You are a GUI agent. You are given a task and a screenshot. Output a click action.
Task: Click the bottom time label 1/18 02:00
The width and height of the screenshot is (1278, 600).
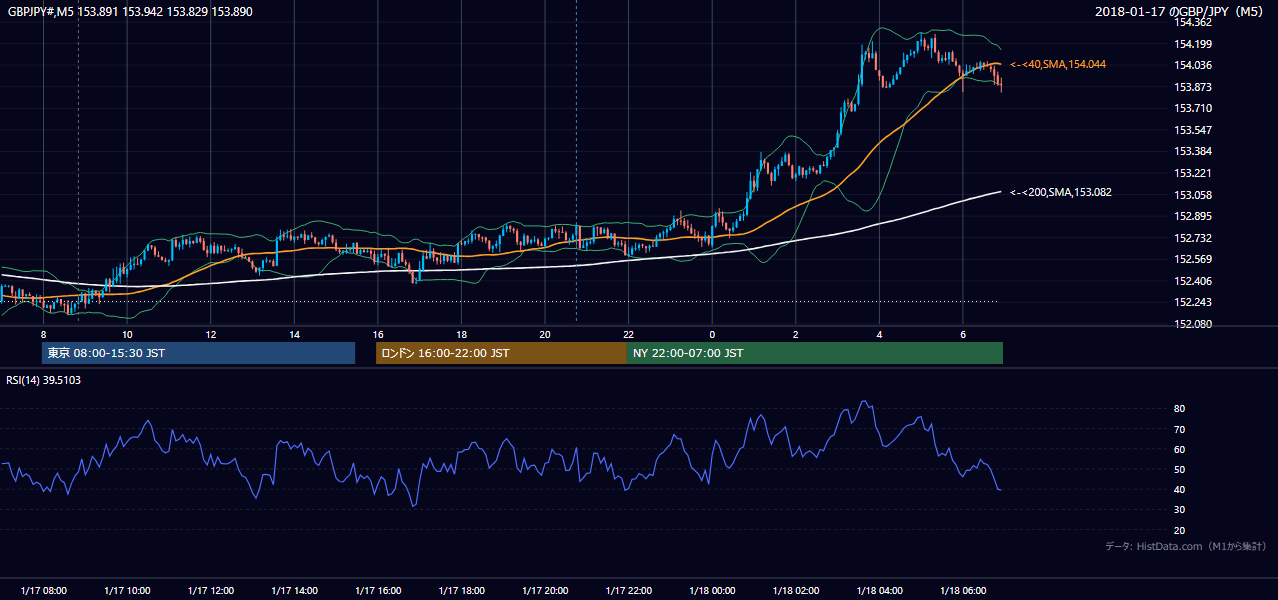click(x=796, y=590)
